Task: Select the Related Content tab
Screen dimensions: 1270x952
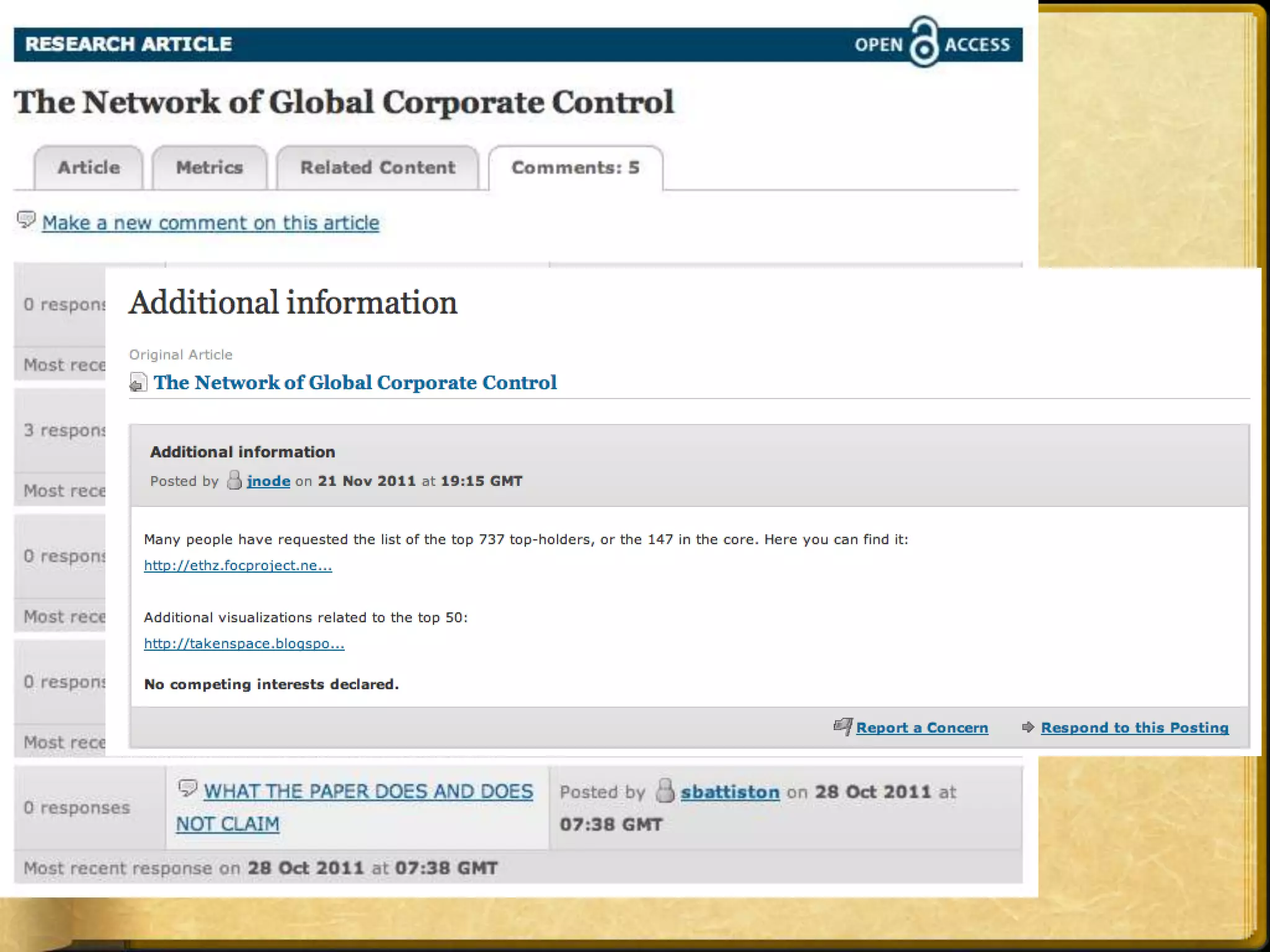Action: 378,168
